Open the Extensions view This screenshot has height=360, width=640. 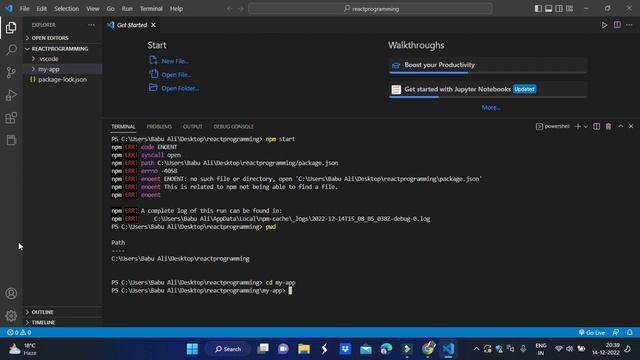click(x=11, y=118)
